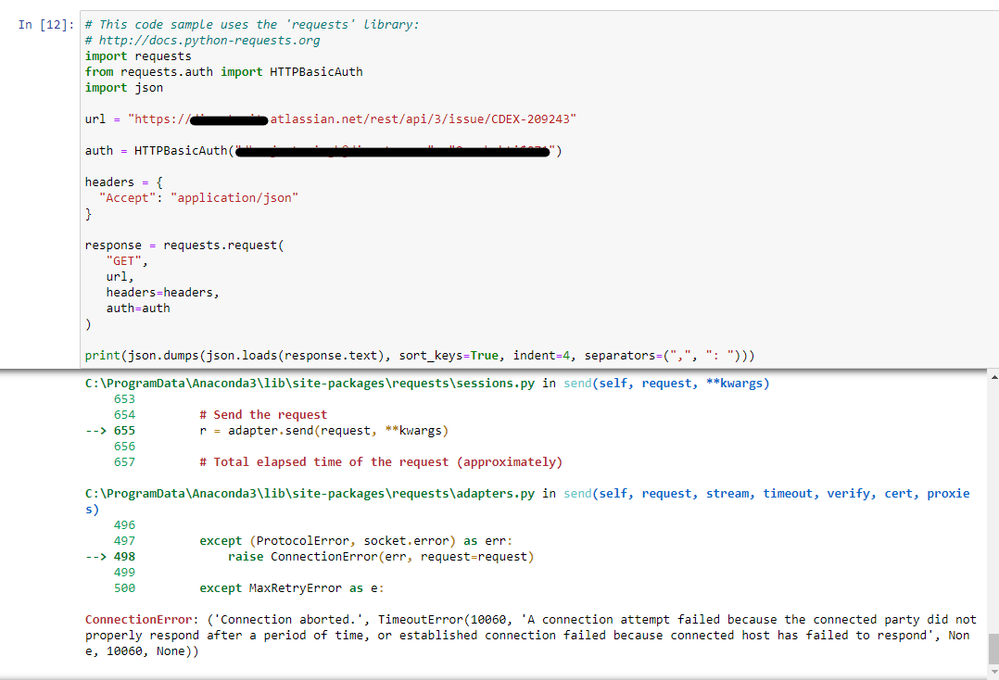Screen dimensions: 999x680
Task: Click the 'response = requests.request(' line
Action: point(184,245)
